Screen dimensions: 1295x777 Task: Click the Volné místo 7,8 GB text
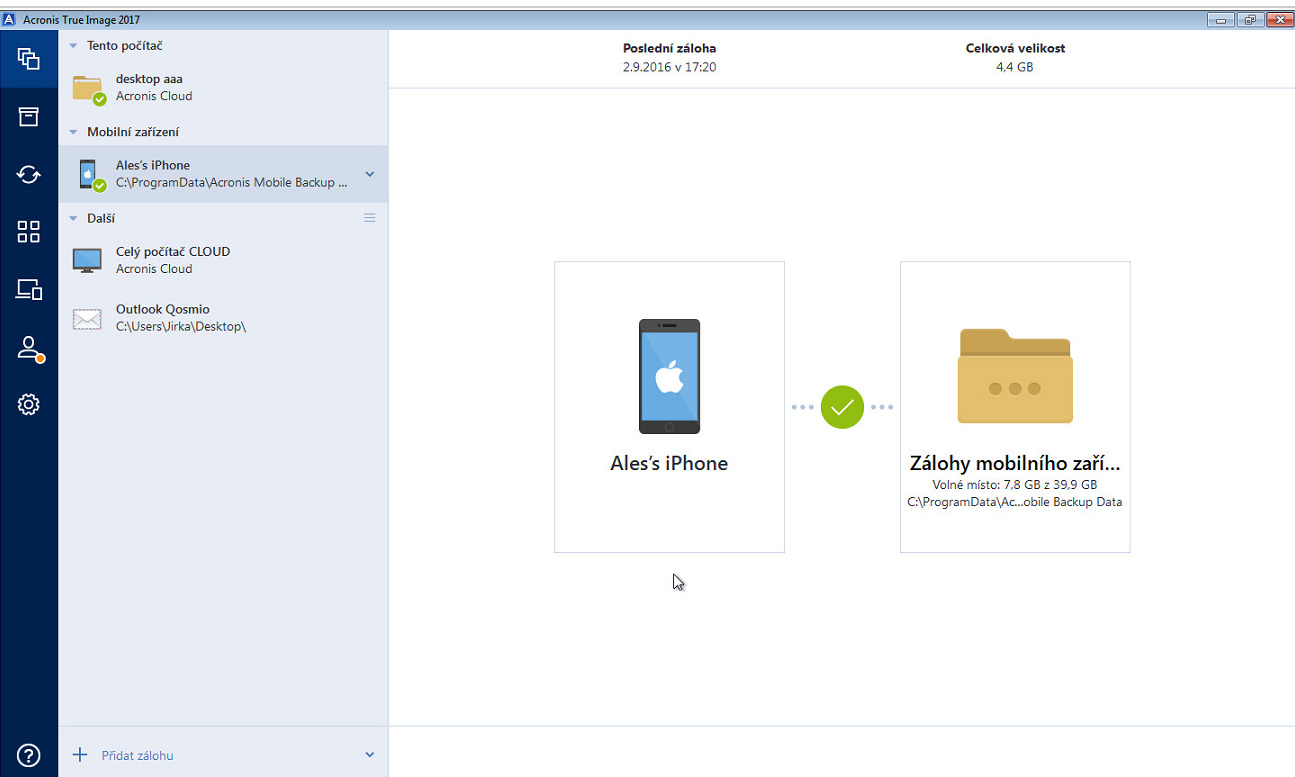[1015, 485]
